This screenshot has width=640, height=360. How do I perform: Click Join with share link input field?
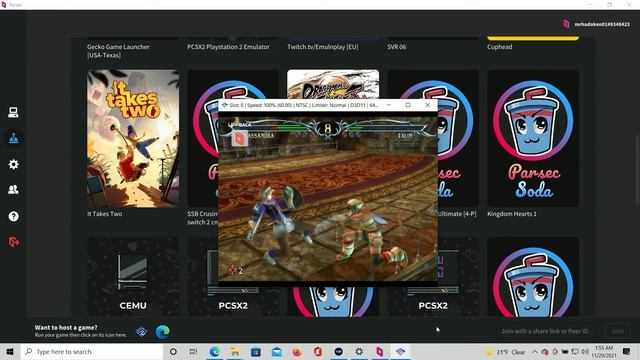(545, 331)
